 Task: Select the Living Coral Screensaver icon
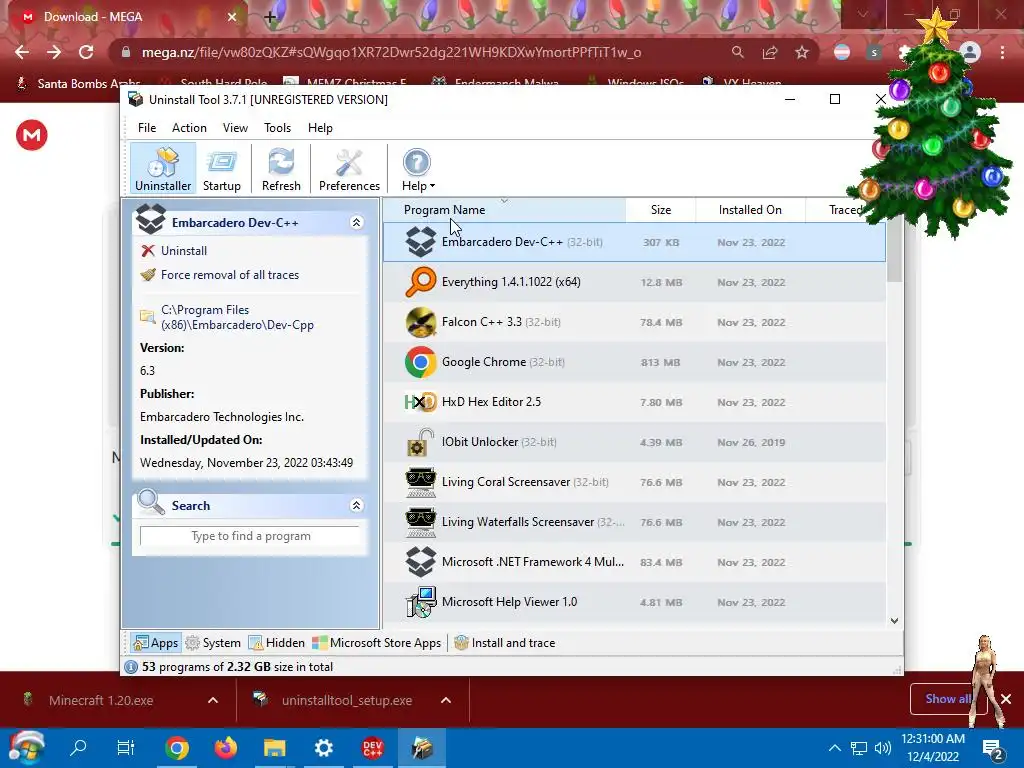click(x=421, y=482)
